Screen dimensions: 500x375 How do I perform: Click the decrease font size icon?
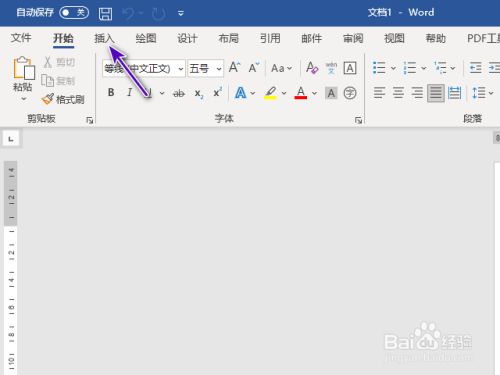254,68
